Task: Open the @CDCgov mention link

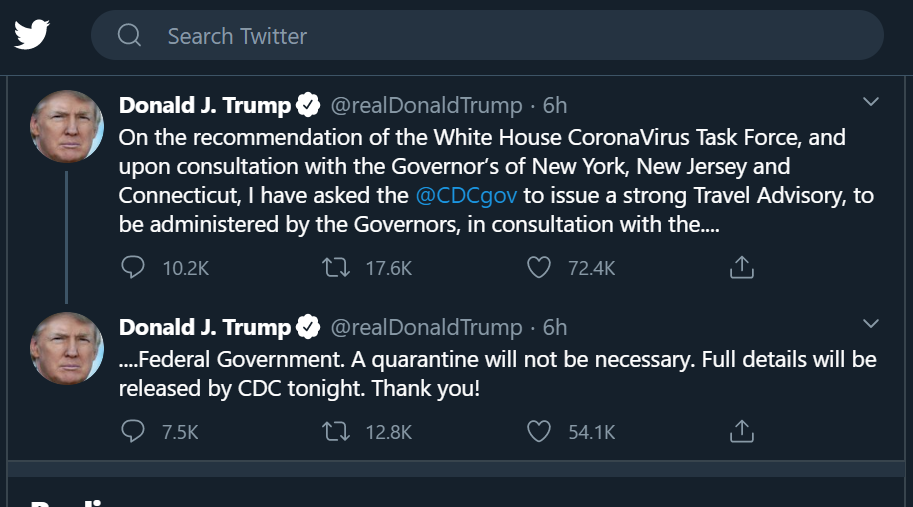Action: coord(466,195)
